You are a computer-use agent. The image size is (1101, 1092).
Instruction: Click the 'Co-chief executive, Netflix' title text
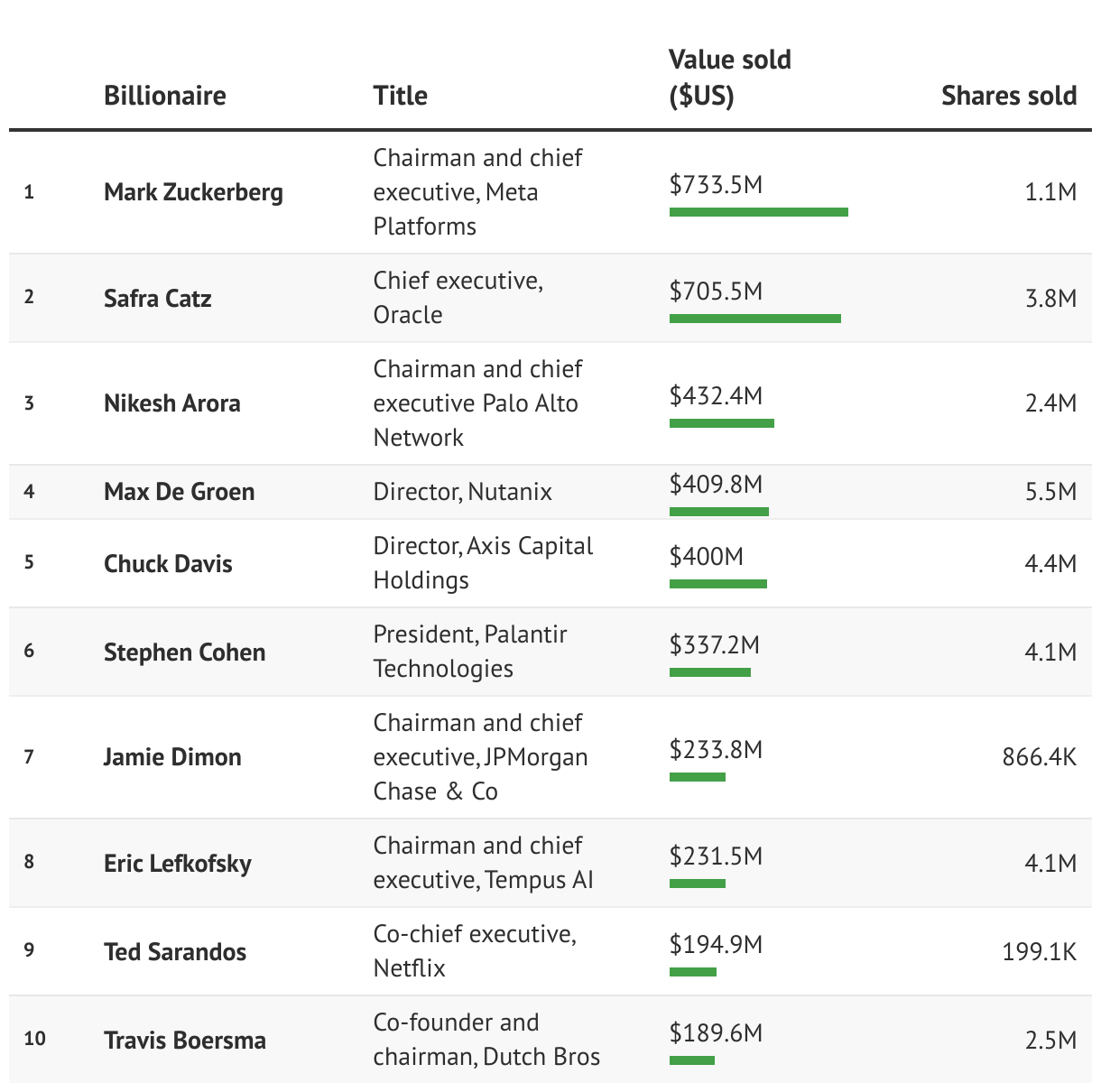tap(475, 951)
